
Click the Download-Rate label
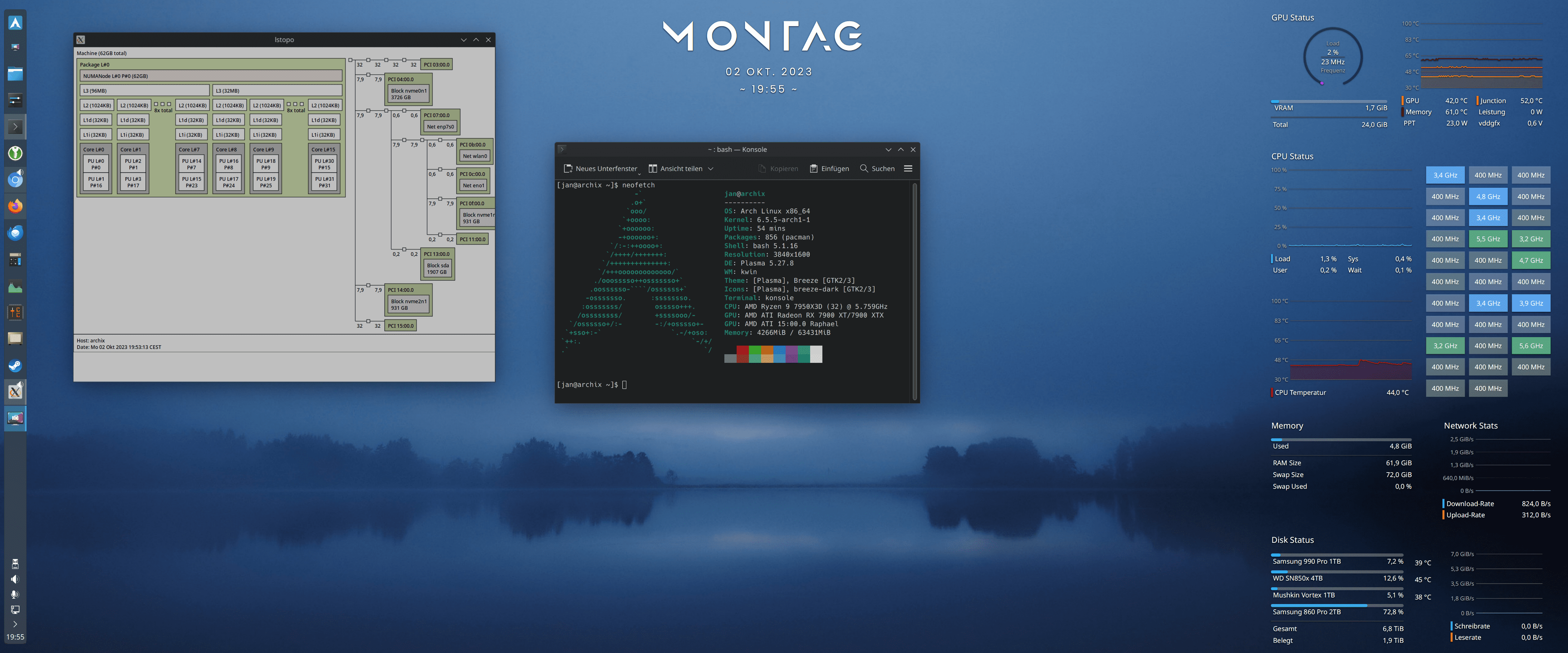(1470, 503)
